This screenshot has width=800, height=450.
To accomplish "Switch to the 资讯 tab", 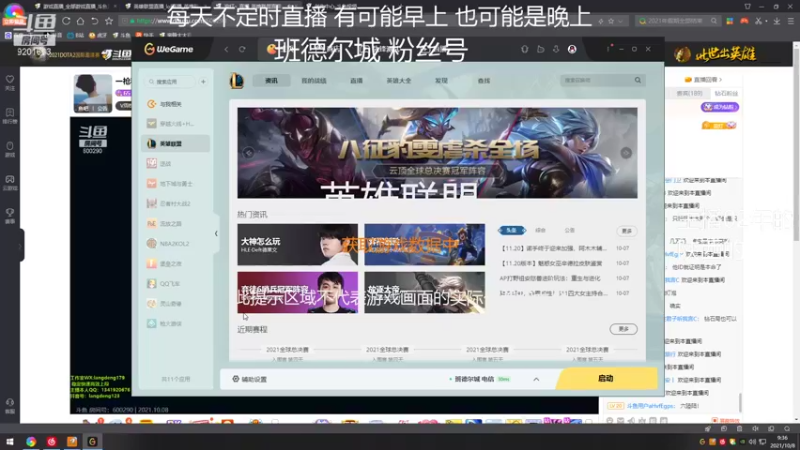I will (271, 81).
